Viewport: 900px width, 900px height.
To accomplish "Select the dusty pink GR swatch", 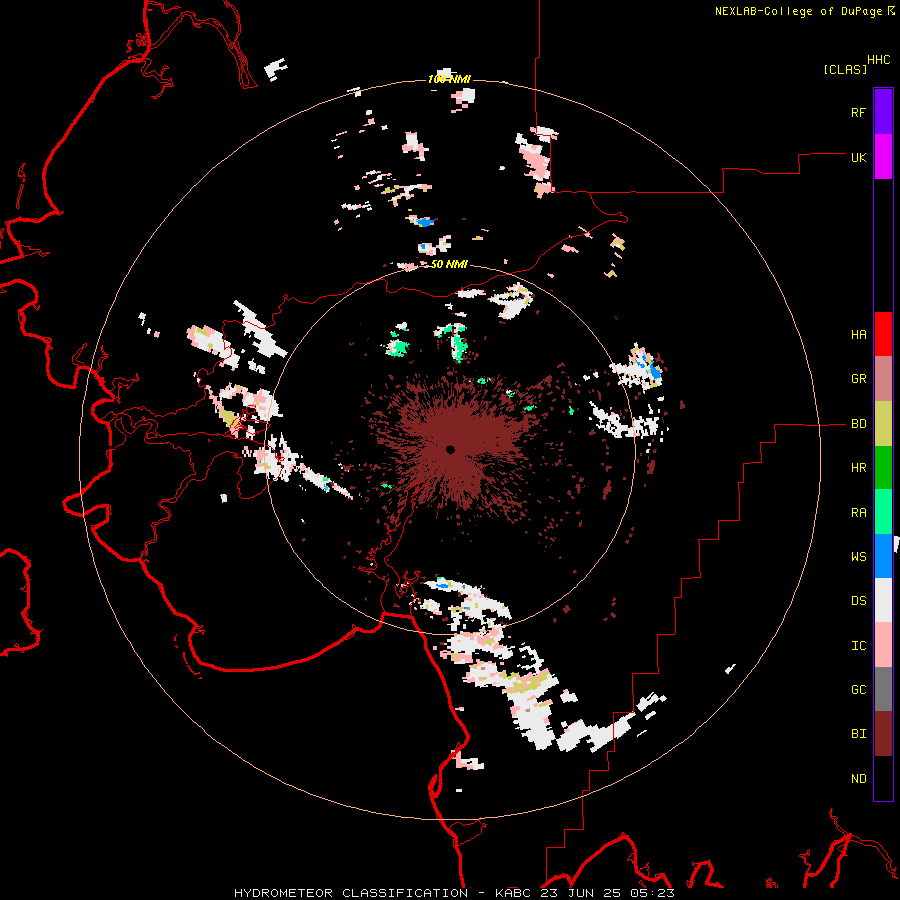I will tap(883, 379).
